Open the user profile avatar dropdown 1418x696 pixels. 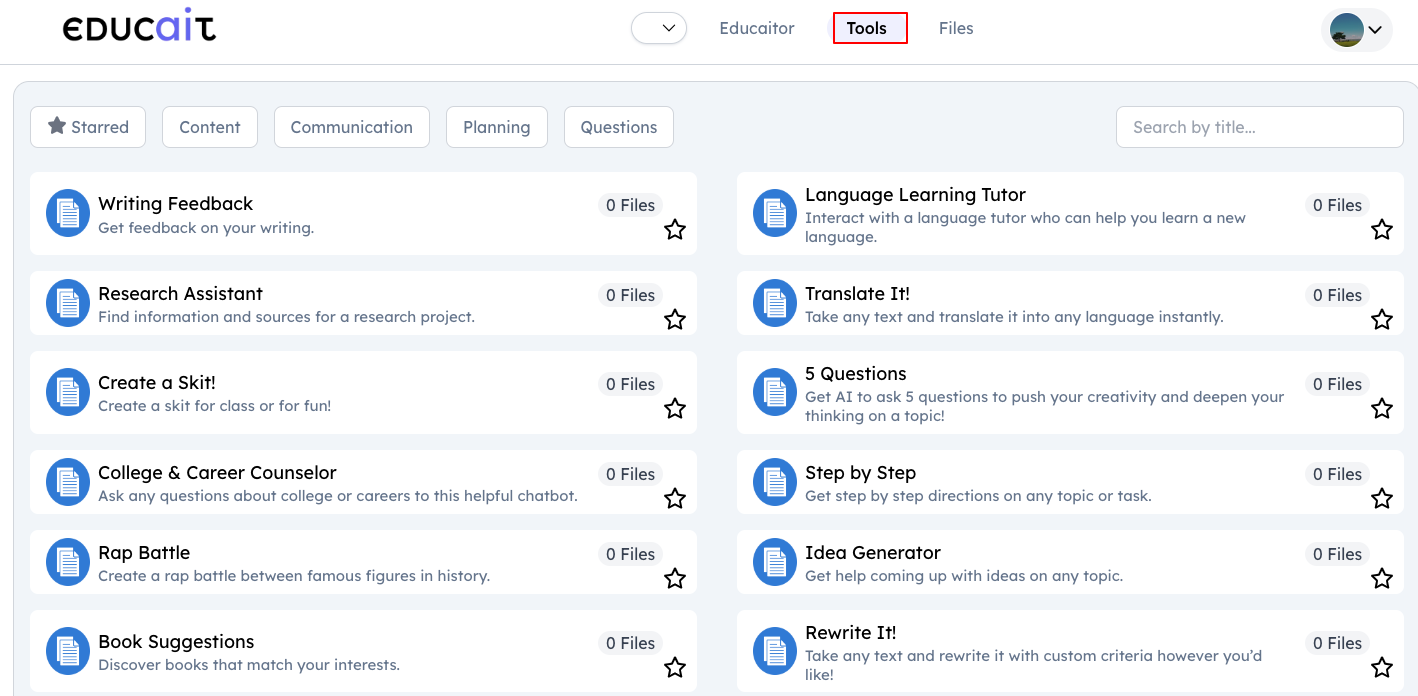1356,30
